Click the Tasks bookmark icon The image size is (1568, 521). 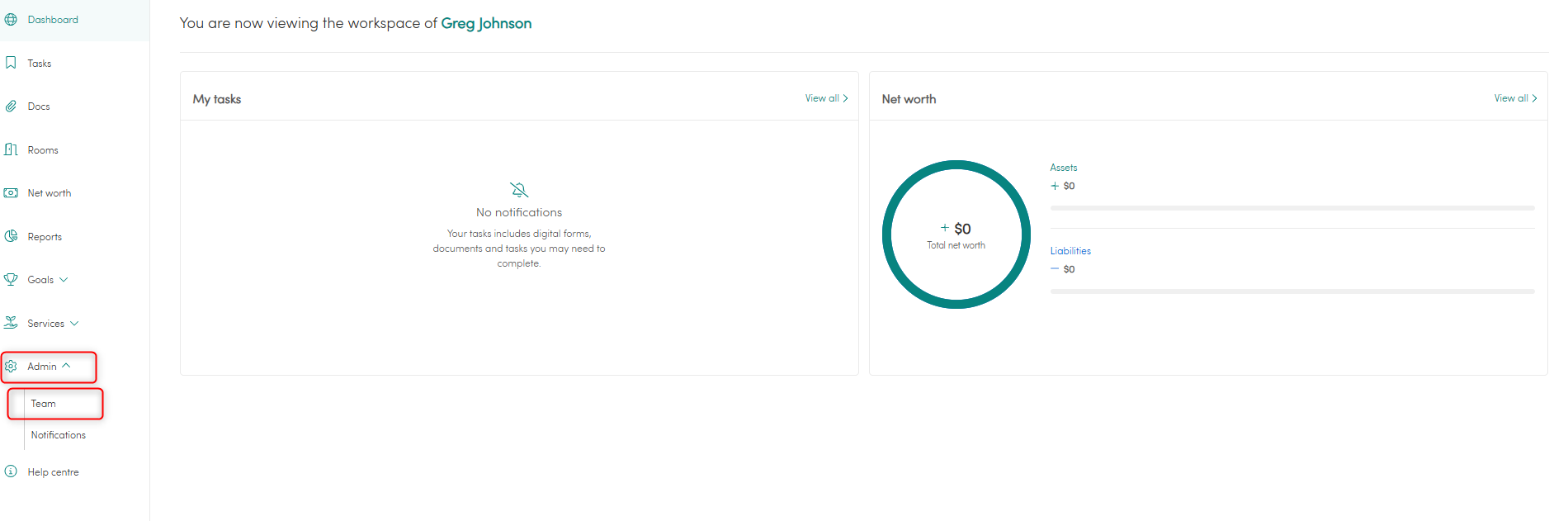pyautogui.click(x=11, y=63)
